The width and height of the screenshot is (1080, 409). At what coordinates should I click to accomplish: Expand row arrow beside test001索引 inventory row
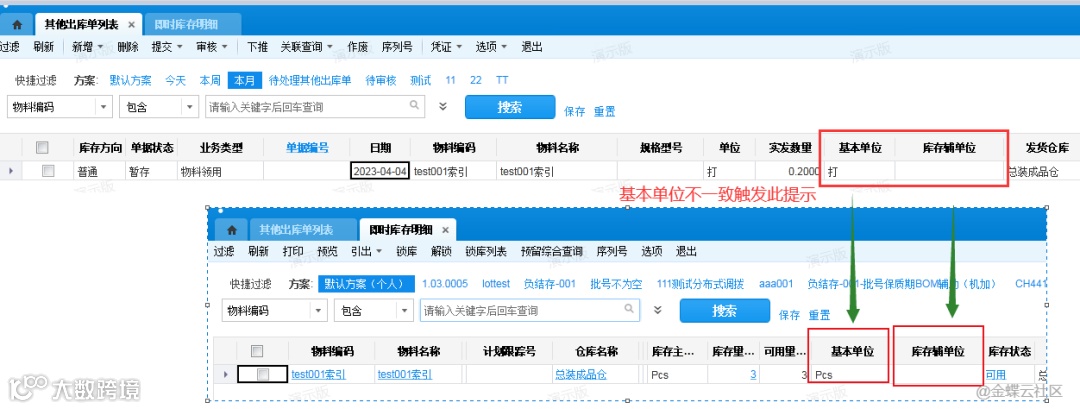[x=225, y=374]
